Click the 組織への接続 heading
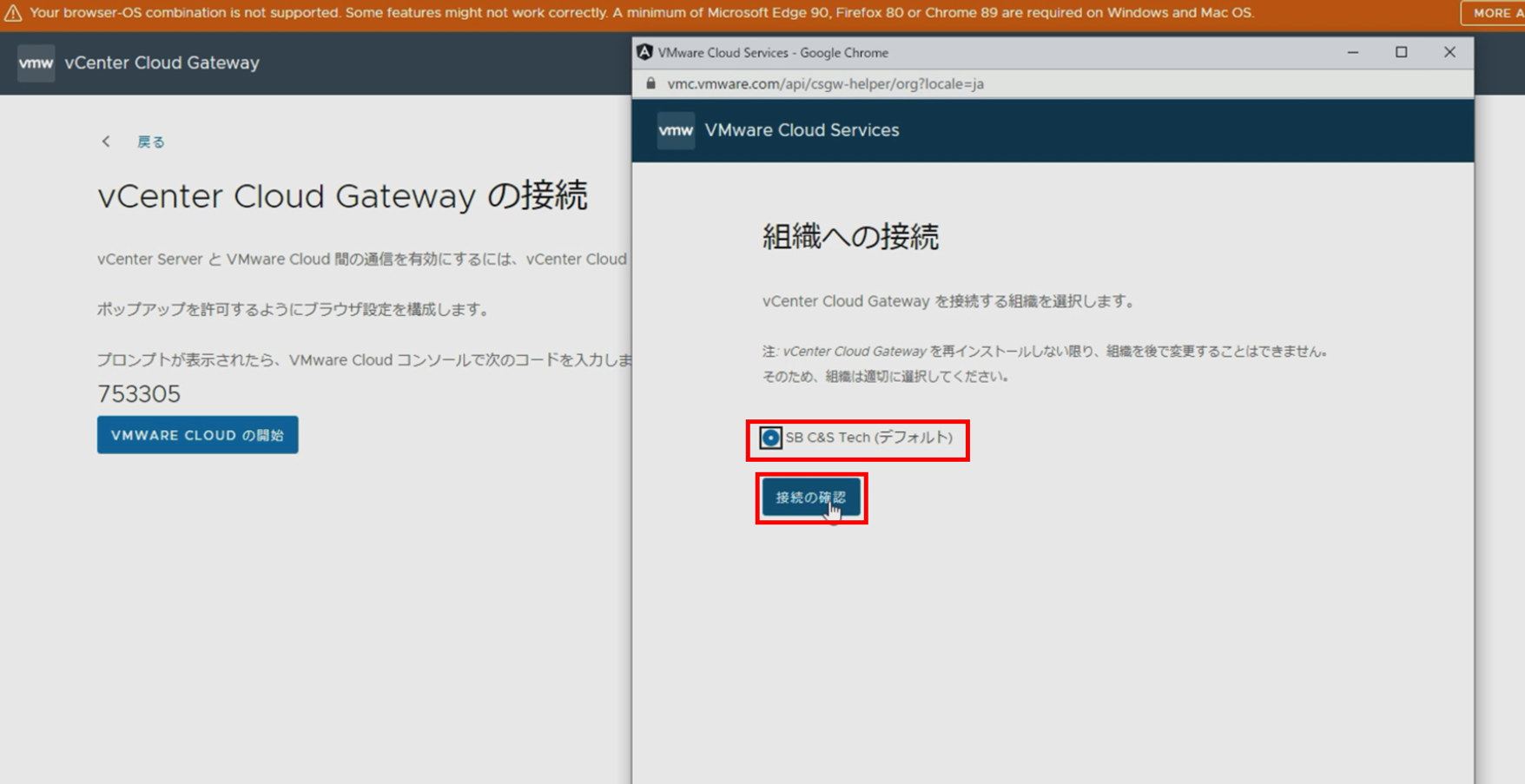The width and height of the screenshot is (1525, 784). [x=850, y=236]
